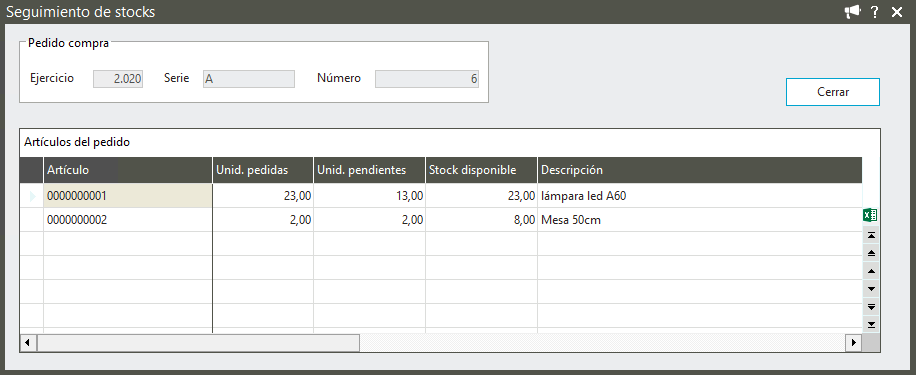
Task: Click lámpara led A60 description cell
Action: point(700,196)
